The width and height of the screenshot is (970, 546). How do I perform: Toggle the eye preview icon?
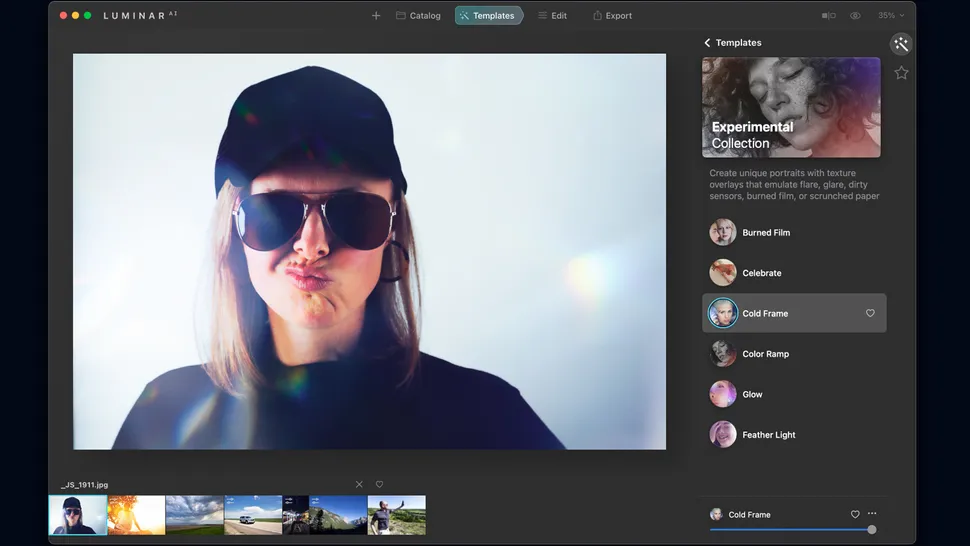pos(855,16)
